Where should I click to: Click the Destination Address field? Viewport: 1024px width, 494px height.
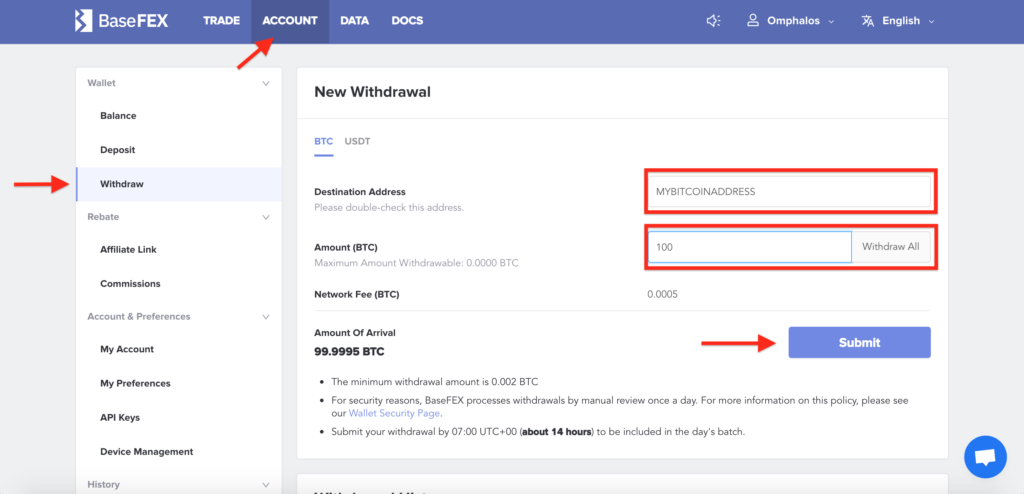pos(790,192)
